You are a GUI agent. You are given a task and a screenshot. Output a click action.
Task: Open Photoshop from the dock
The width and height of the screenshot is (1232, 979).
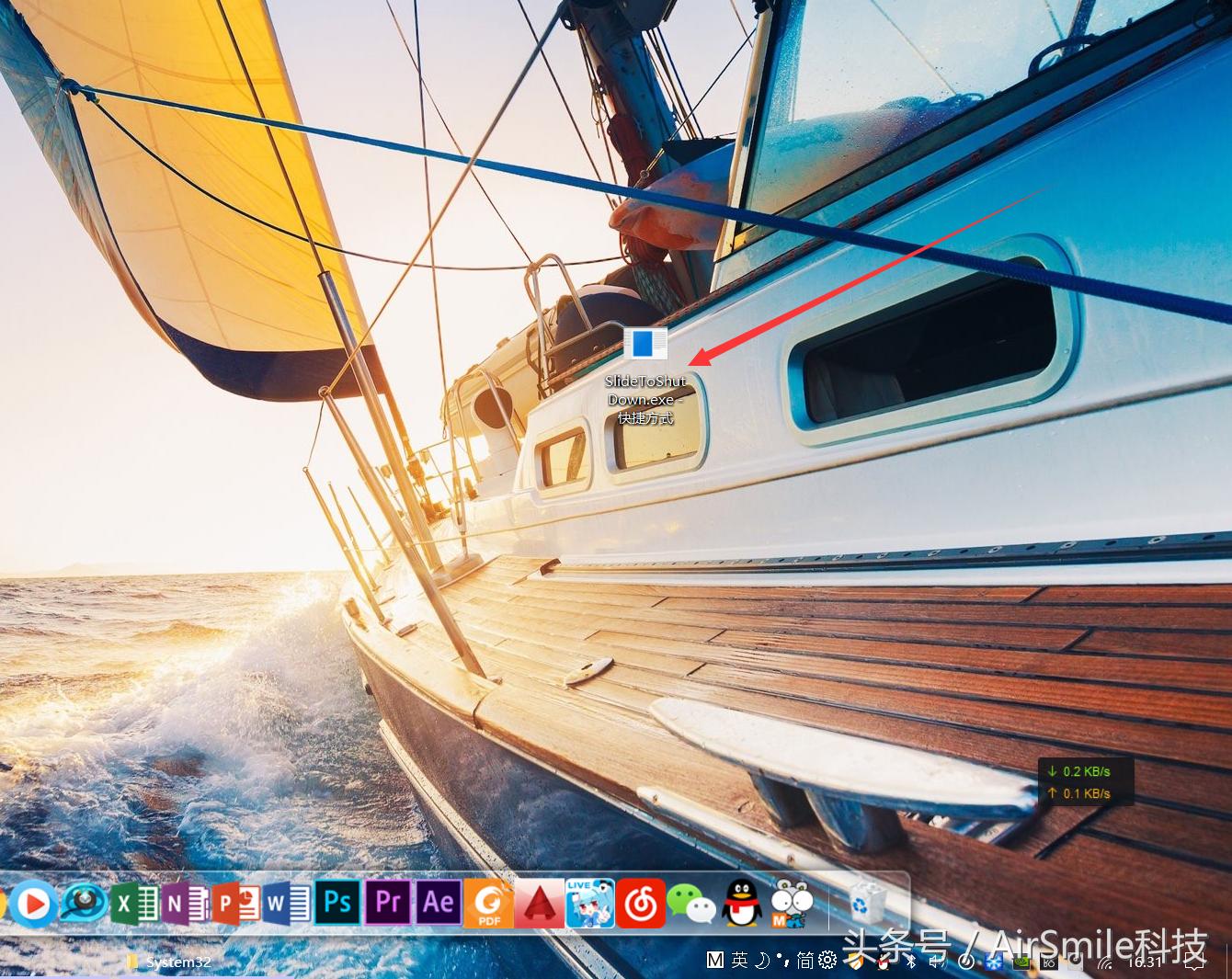337,904
